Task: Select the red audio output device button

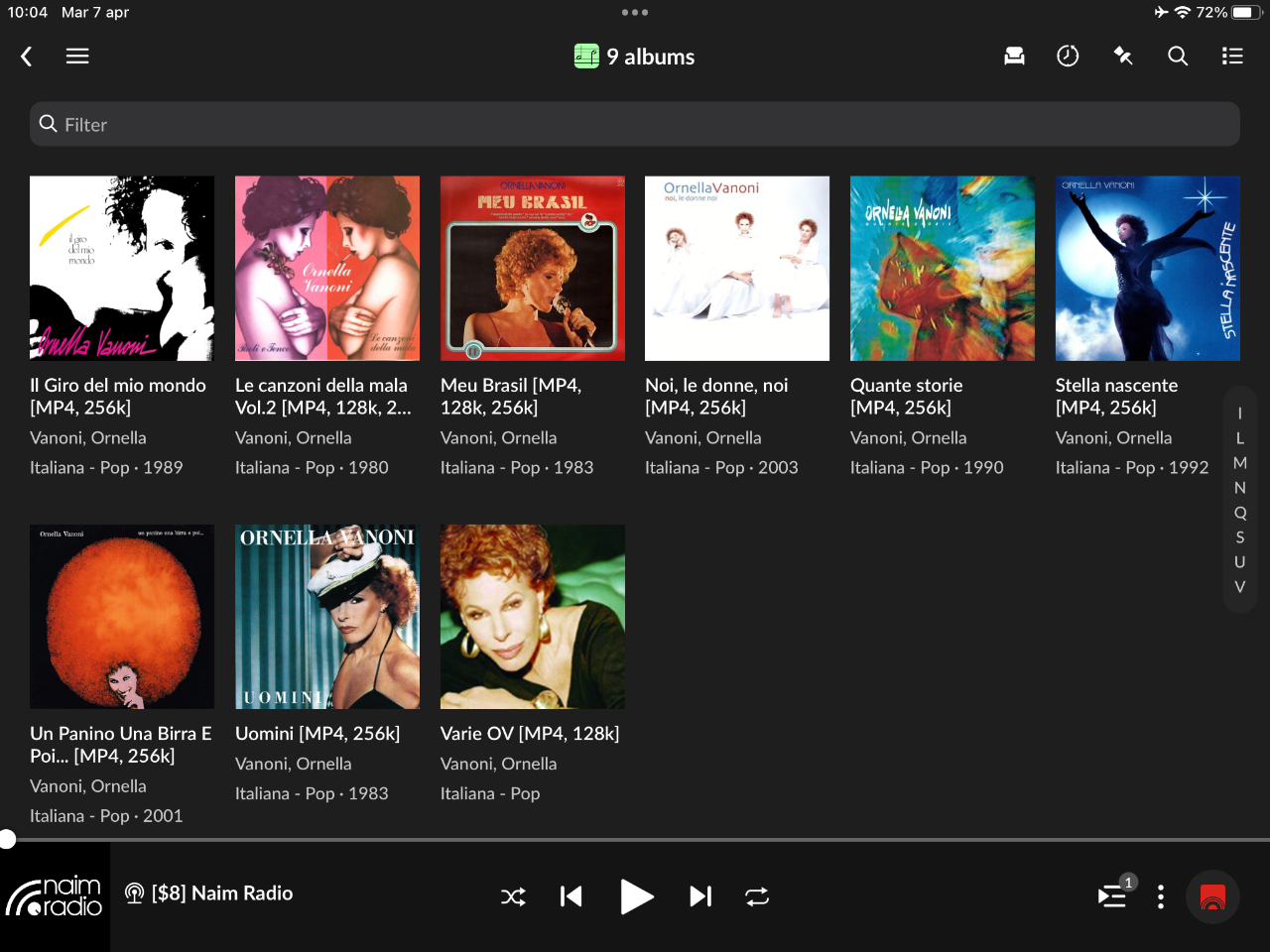Action: 1212,896
